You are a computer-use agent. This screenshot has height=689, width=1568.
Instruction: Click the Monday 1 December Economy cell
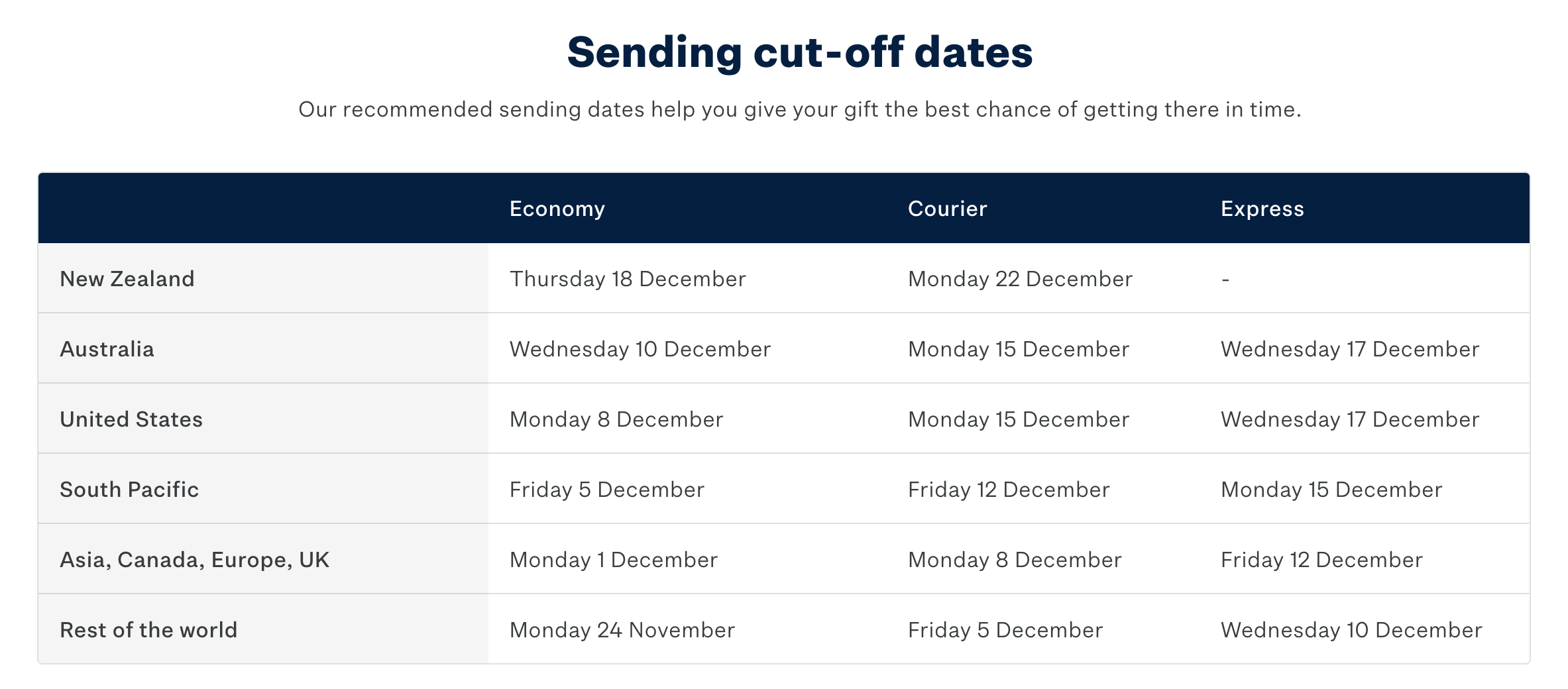coord(613,560)
